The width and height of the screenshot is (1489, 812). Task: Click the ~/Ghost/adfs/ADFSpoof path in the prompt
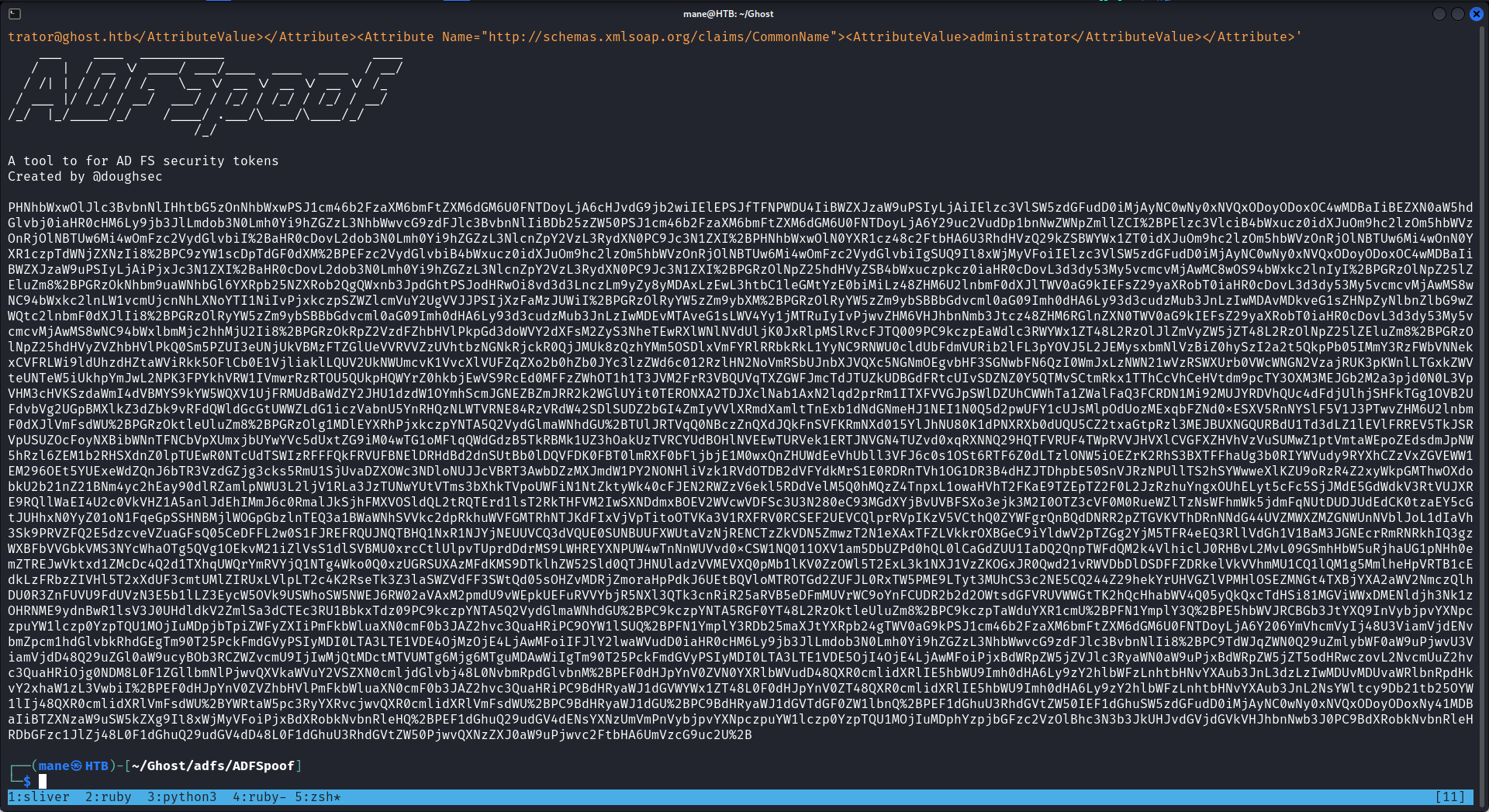click(213, 765)
